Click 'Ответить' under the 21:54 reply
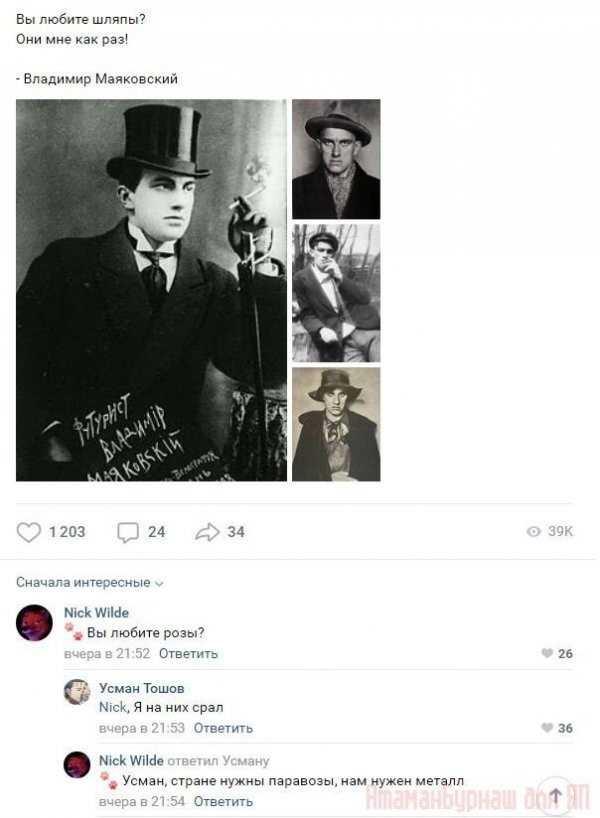 click(223, 802)
